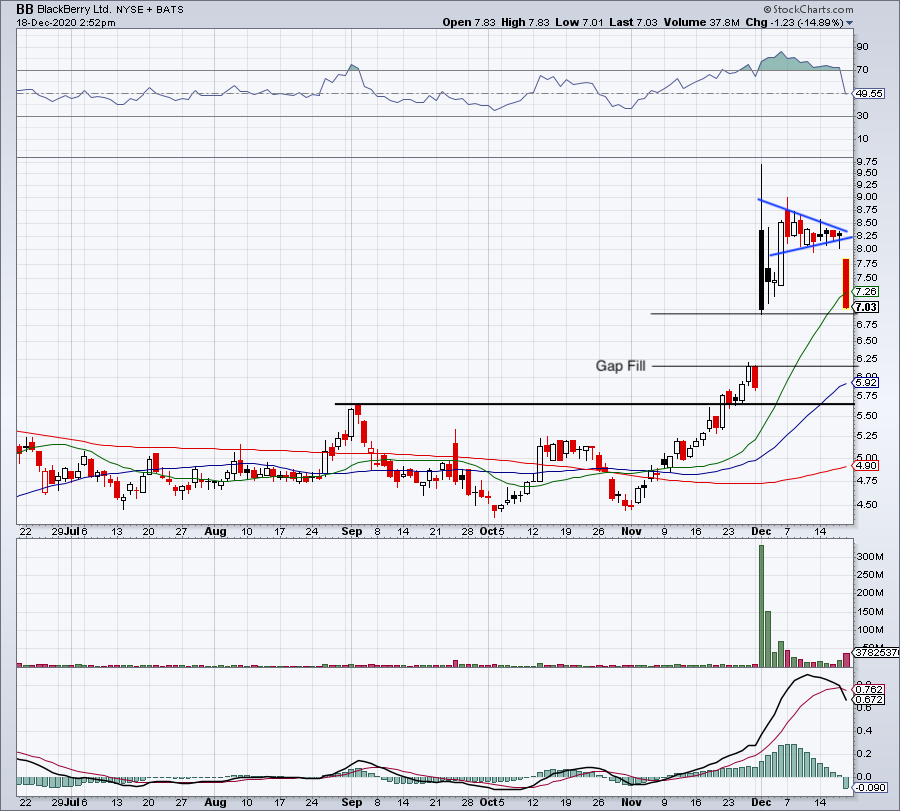This screenshot has width=900, height=811.
Task: Click the 0.4 MACD axis label
Action: point(864,731)
